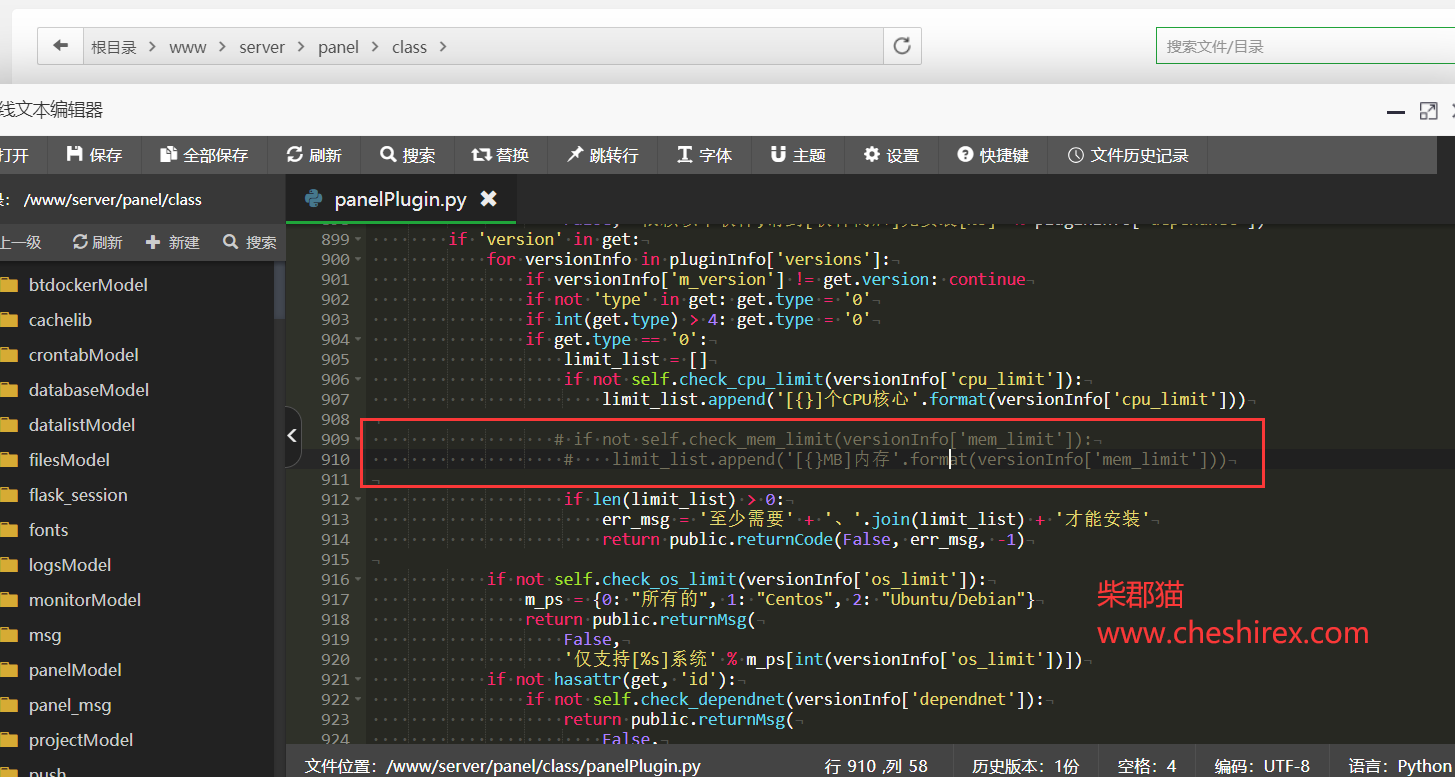Image resolution: width=1455 pixels, height=777 pixels.
Task: Switch to the panelPlugin.py tab
Action: tap(400, 199)
